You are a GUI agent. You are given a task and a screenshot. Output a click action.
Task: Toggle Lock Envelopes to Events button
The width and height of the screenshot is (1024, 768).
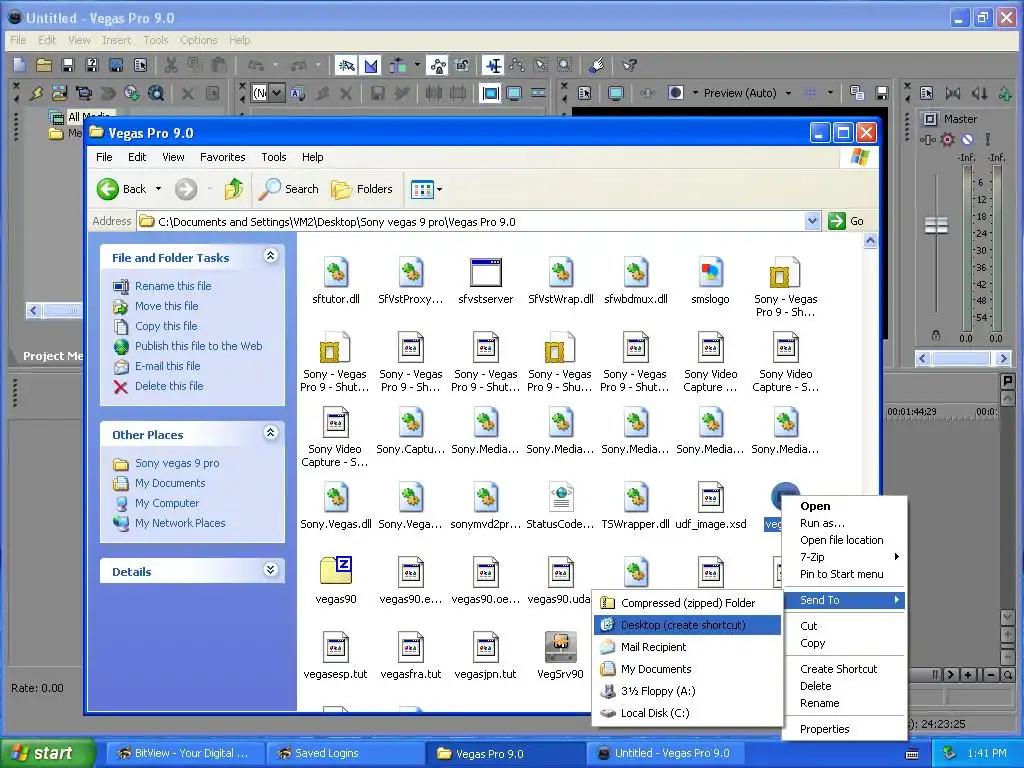click(x=438, y=65)
